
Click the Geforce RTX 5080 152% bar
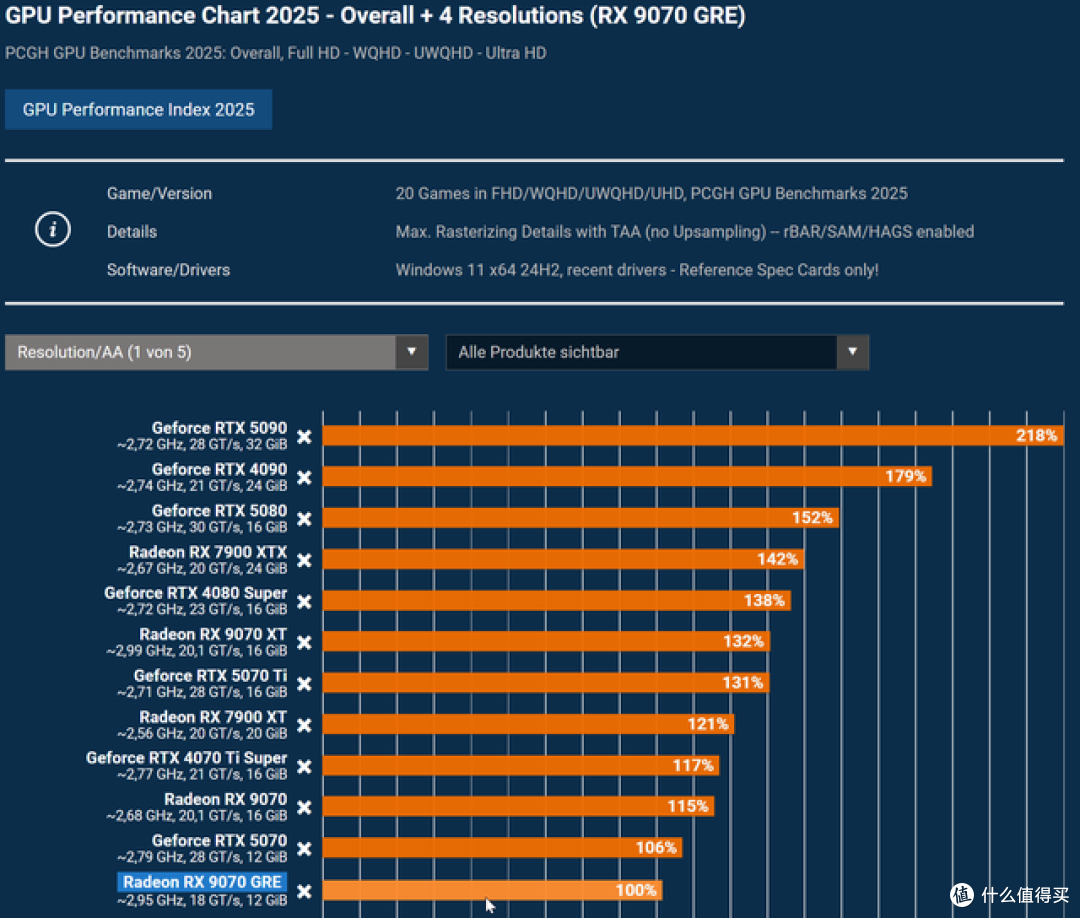click(x=581, y=517)
